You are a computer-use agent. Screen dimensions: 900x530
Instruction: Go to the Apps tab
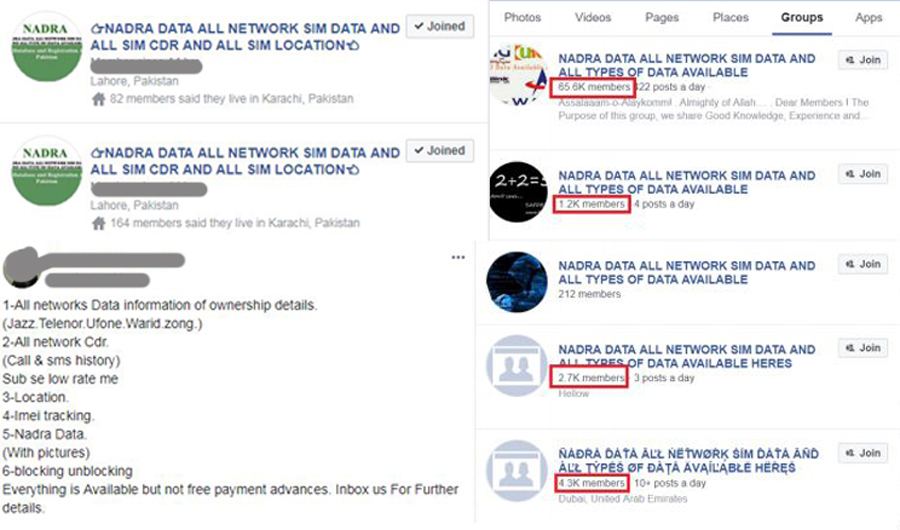tap(868, 17)
